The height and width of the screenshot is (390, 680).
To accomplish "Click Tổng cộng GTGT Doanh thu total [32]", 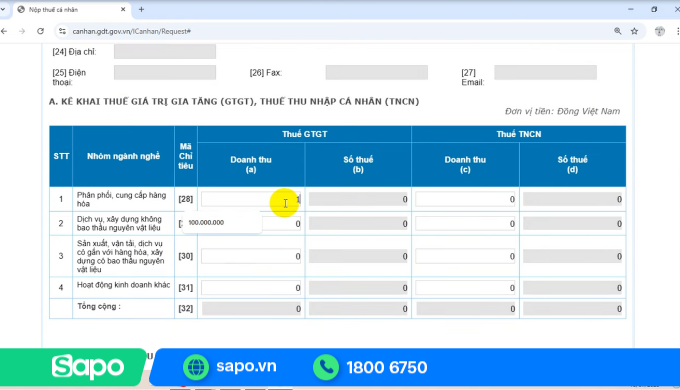I will (251, 308).
